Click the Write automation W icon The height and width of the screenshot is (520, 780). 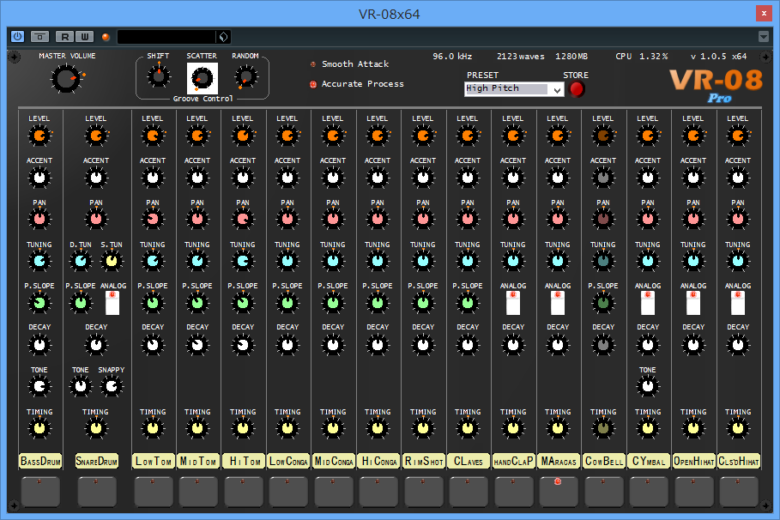pos(86,36)
